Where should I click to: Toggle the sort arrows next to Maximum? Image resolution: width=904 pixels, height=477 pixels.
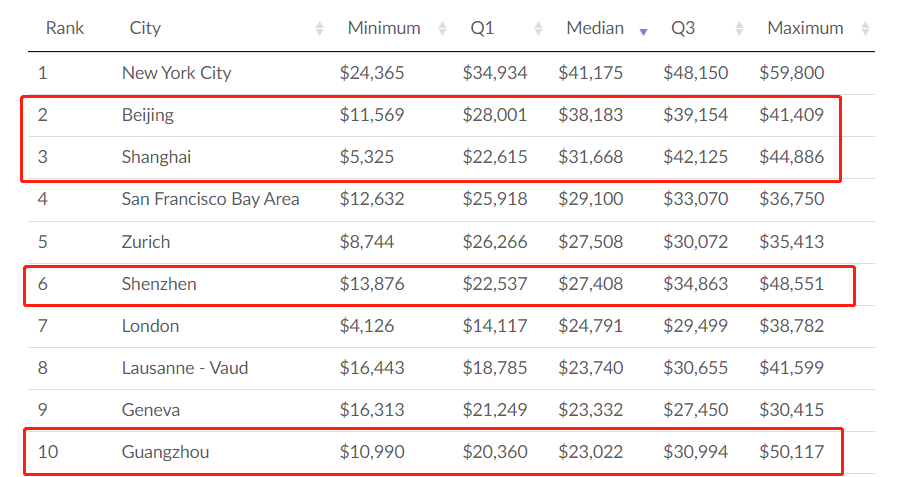point(865,29)
